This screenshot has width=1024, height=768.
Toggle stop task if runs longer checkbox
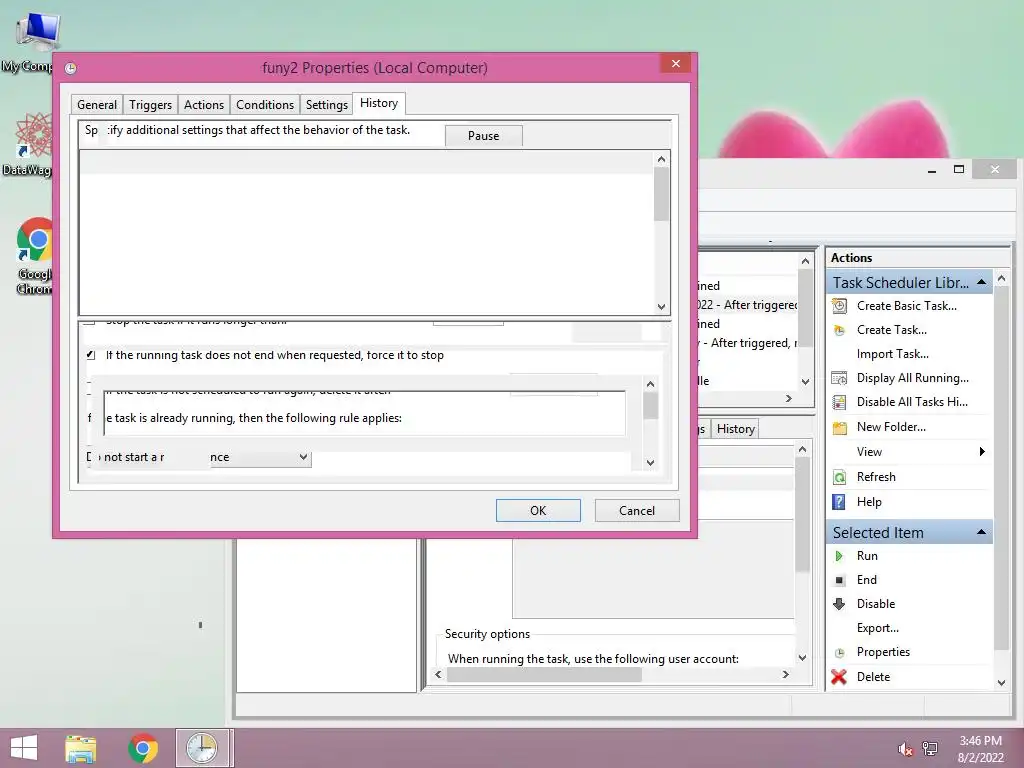pos(91,321)
